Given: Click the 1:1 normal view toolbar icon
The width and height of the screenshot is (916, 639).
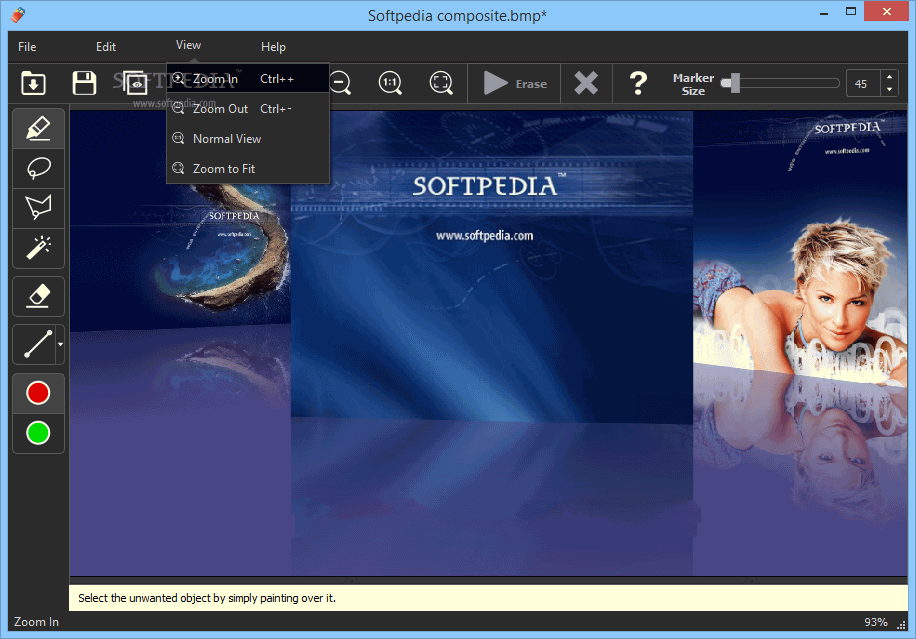Looking at the screenshot, I should [390, 83].
